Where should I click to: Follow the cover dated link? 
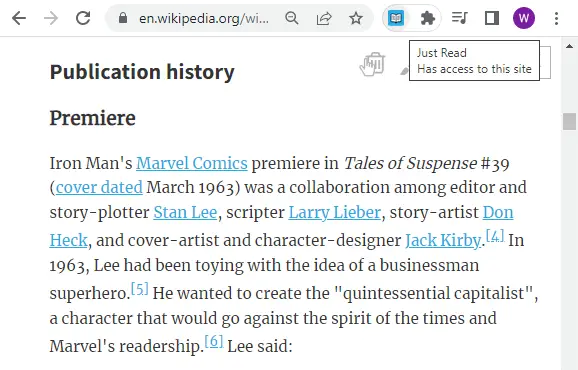pyautogui.click(x=99, y=187)
